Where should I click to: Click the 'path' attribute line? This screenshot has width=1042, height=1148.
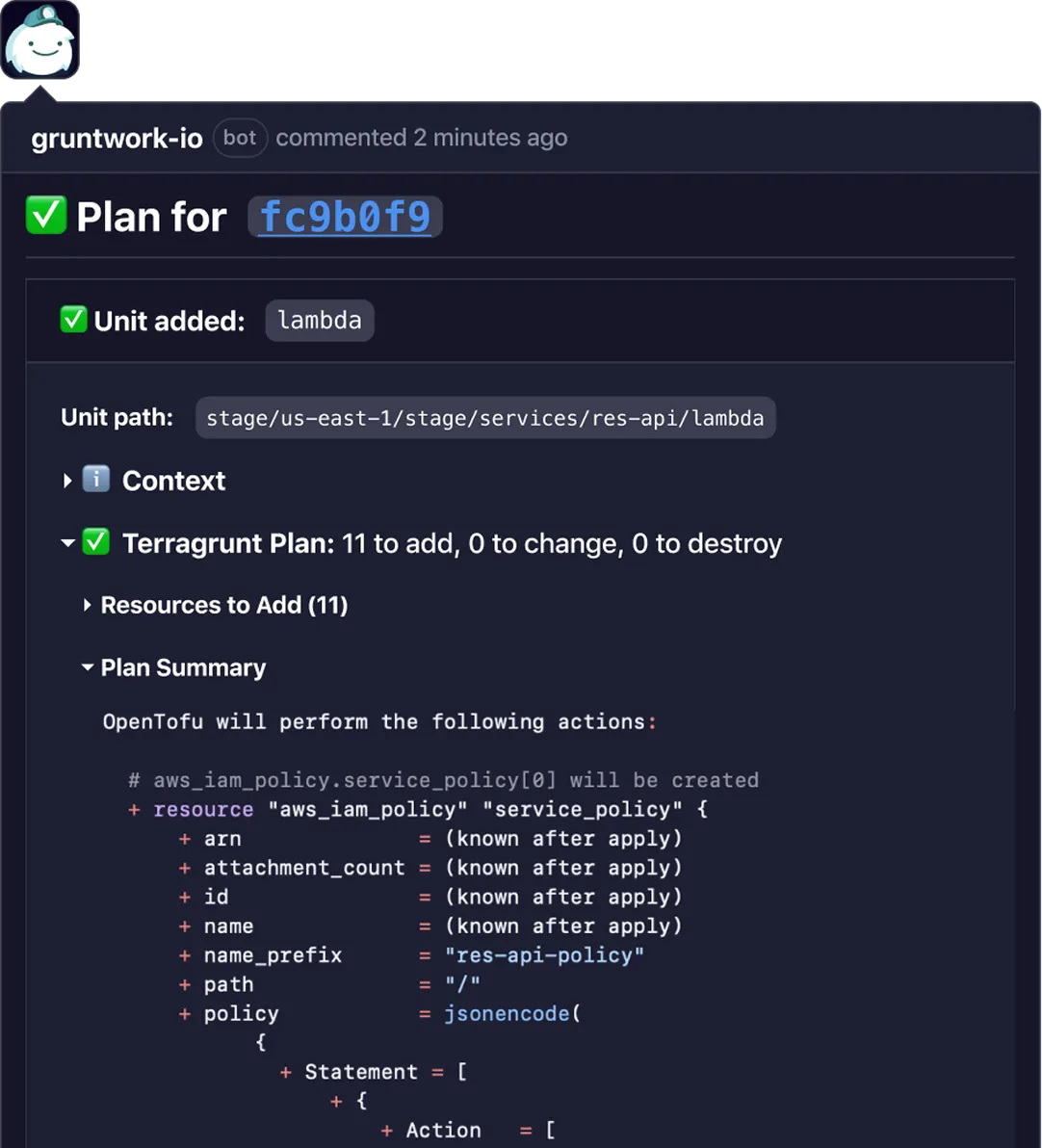click(329, 984)
